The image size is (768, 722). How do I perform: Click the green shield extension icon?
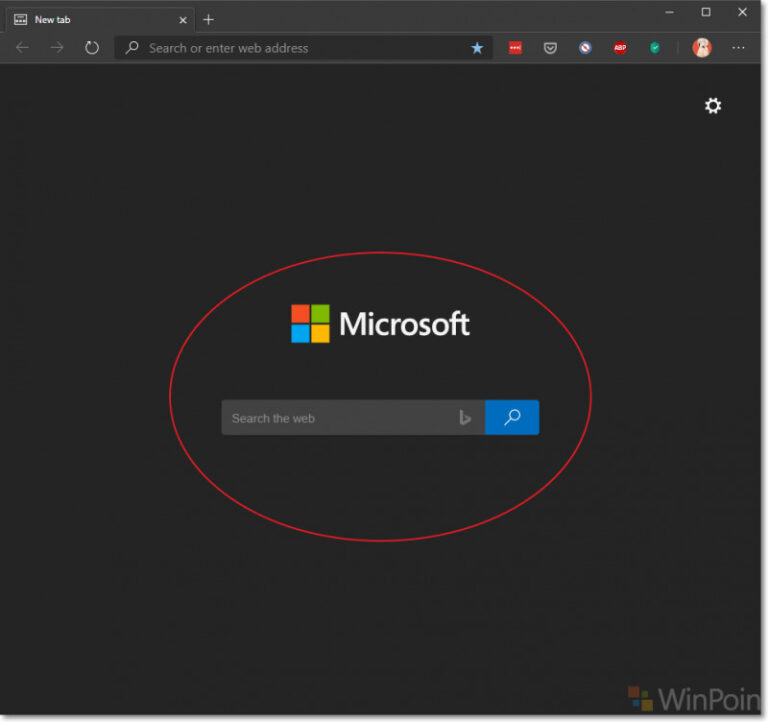click(655, 48)
